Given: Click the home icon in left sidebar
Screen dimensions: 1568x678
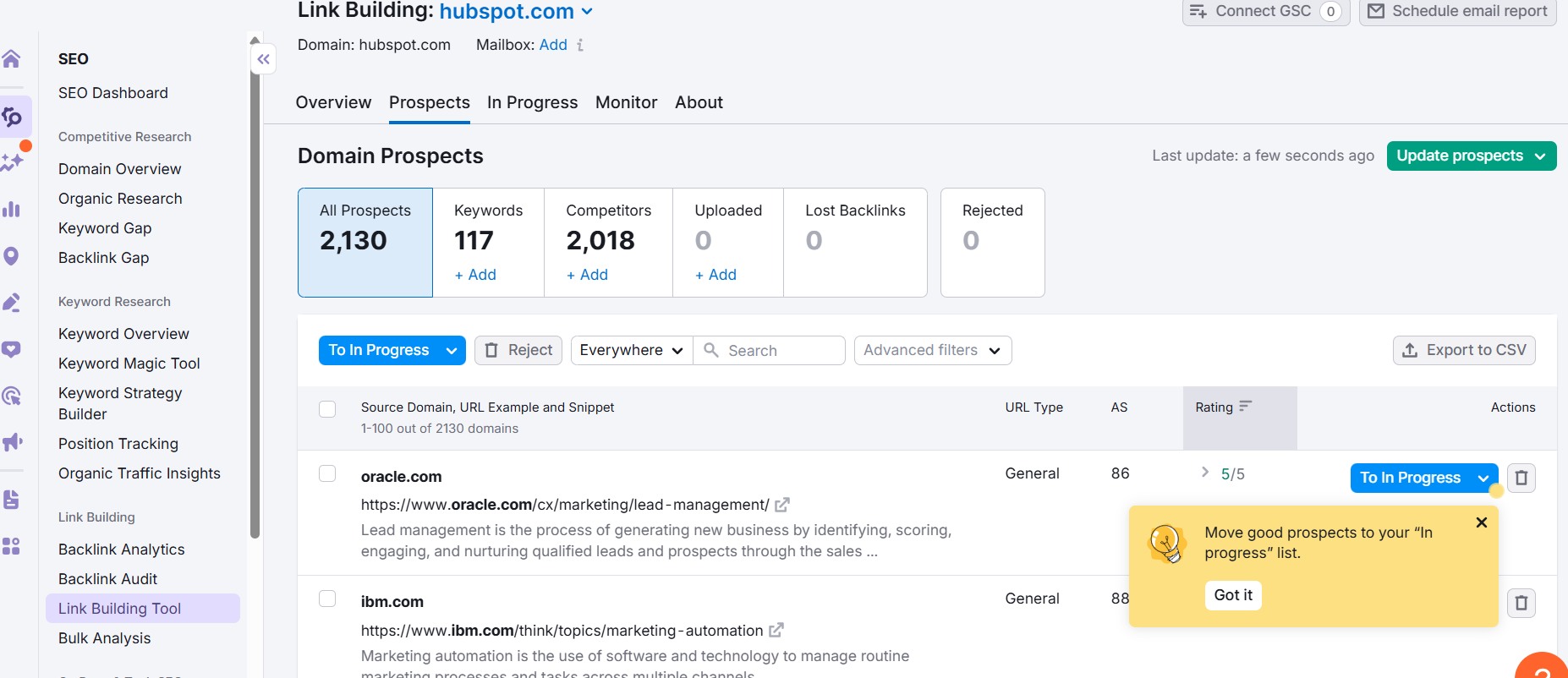Looking at the screenshot, I should pyautogui.click(x=12, y=58).
